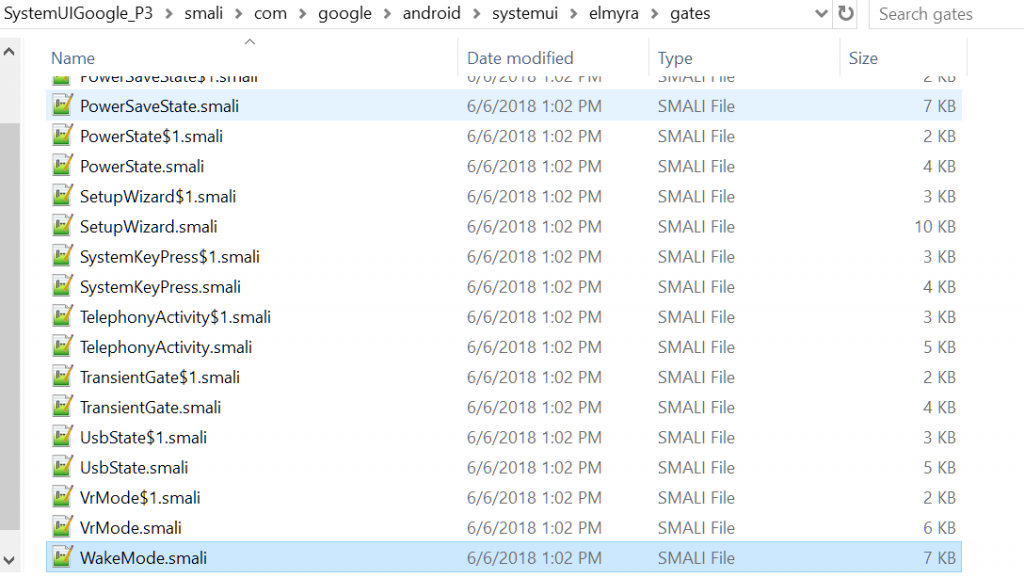1024x578 pixels.
Task: Select the TelephonyActivity.smali file icon
Action: pyautogui.click(x=62, y=347)
